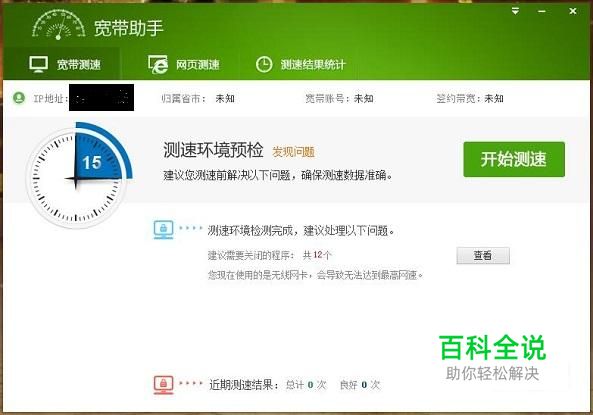The height and width of the screenshot is (415, 593).
Task: Click the 签约带宽 label
Action: pyautogui.click(x=459, y=99)
